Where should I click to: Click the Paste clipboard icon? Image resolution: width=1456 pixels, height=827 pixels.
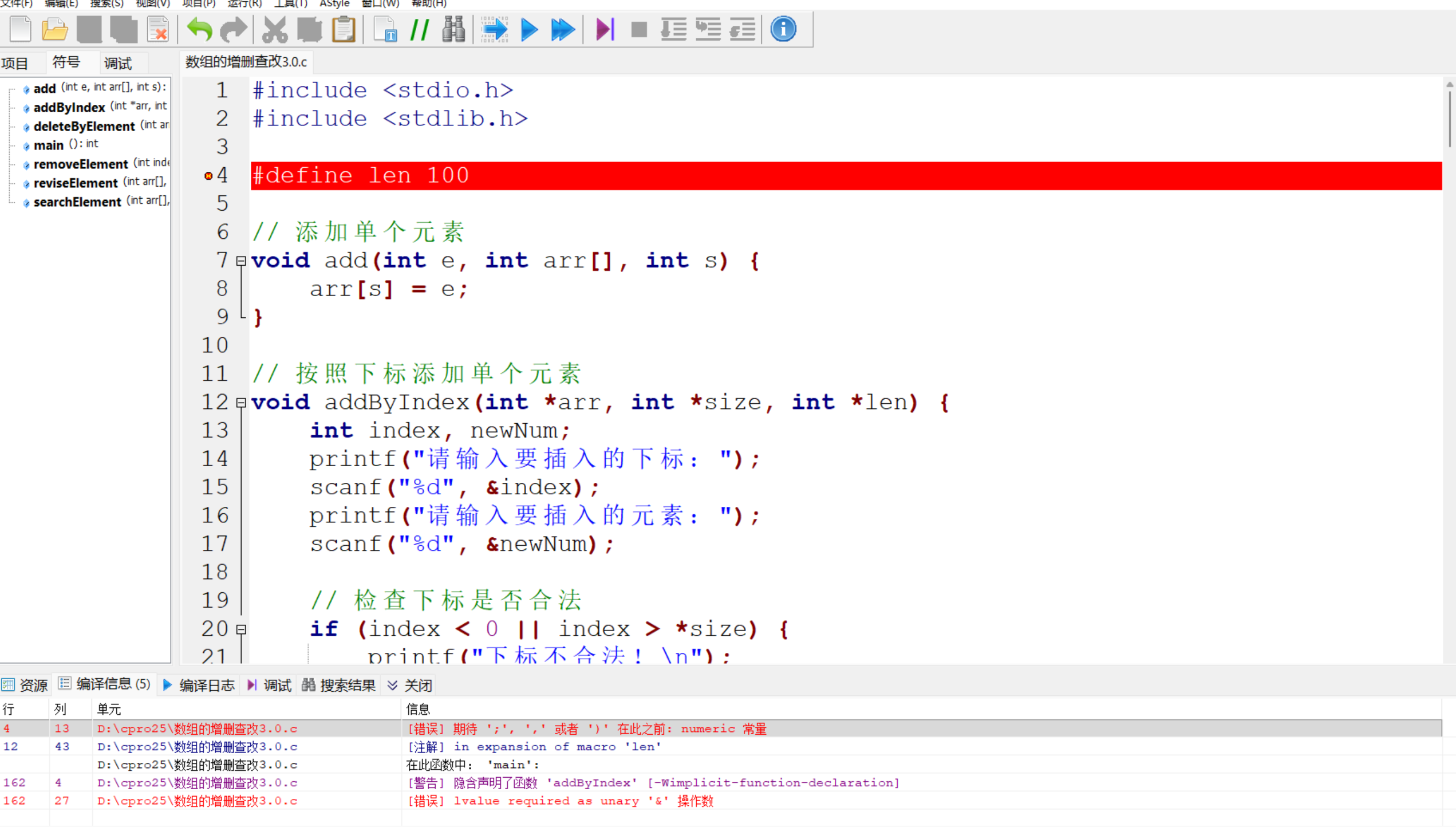click(x=344, y=29)
